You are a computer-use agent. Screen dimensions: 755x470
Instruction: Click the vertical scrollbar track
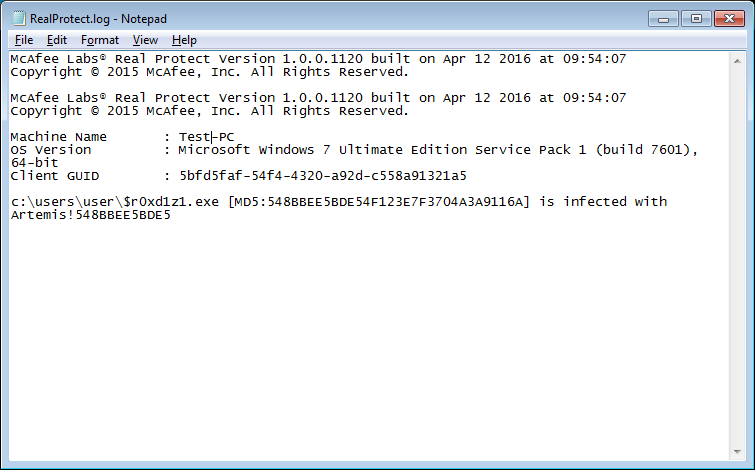[737, 256]
